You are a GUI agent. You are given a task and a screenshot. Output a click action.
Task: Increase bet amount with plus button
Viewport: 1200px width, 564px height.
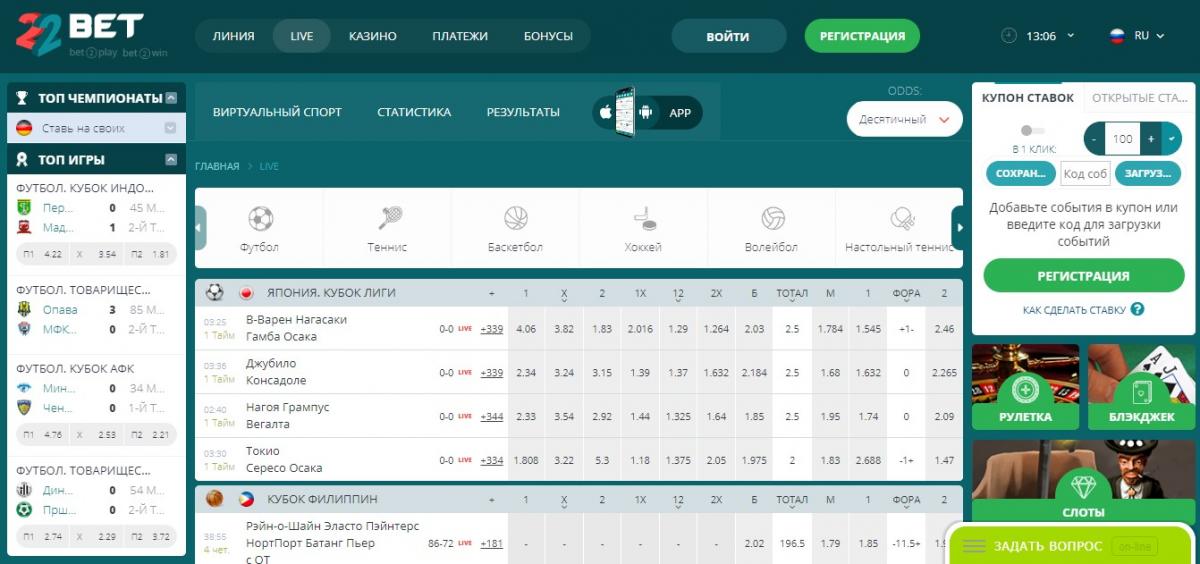(1151, 139)
